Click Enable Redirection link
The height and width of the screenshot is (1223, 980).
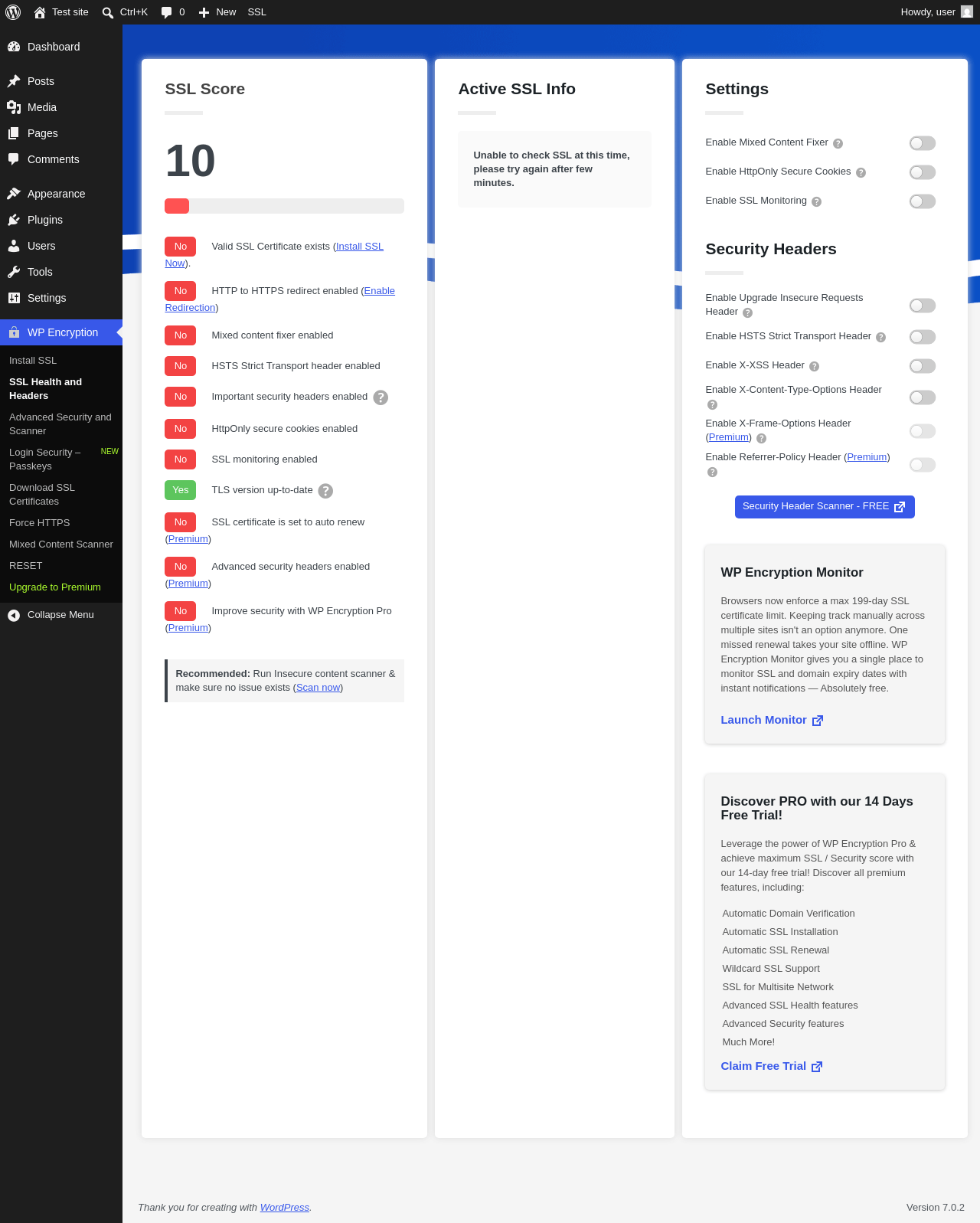click(379, 291)
